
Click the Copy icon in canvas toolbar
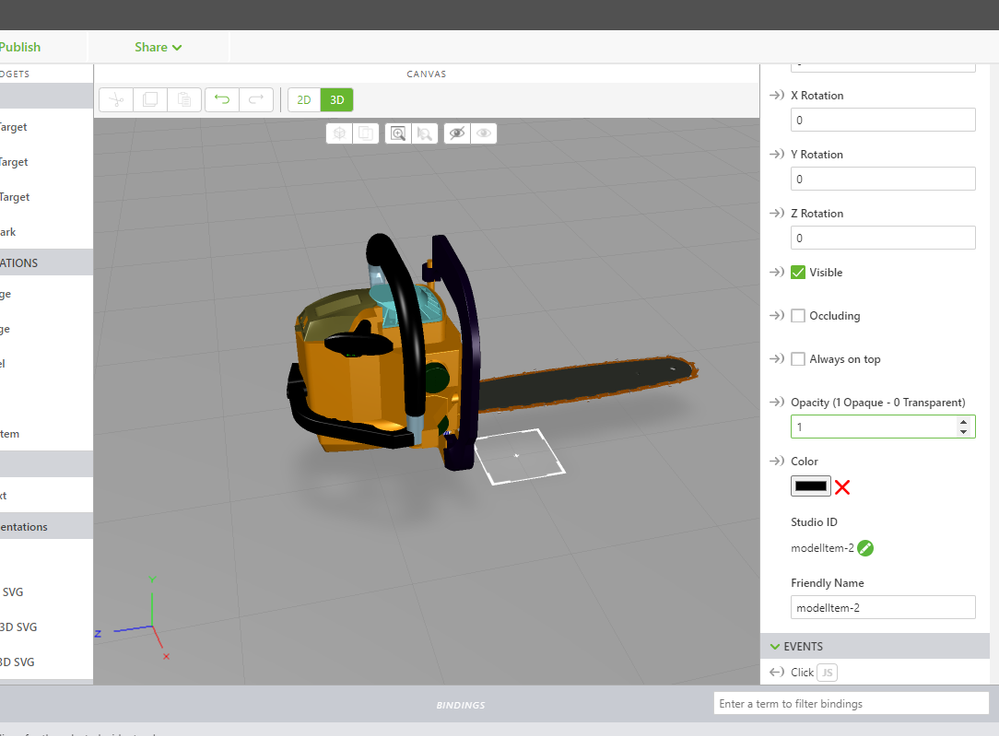[x=150, y=100]
